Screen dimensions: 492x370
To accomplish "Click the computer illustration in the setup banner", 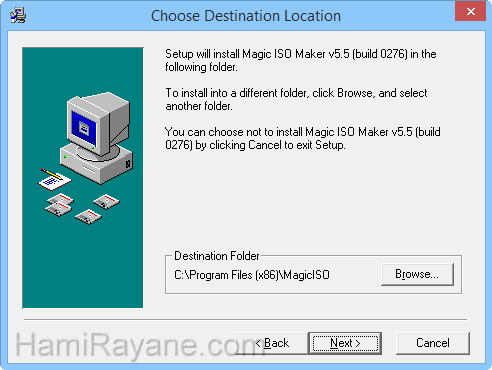I will 96,137.
